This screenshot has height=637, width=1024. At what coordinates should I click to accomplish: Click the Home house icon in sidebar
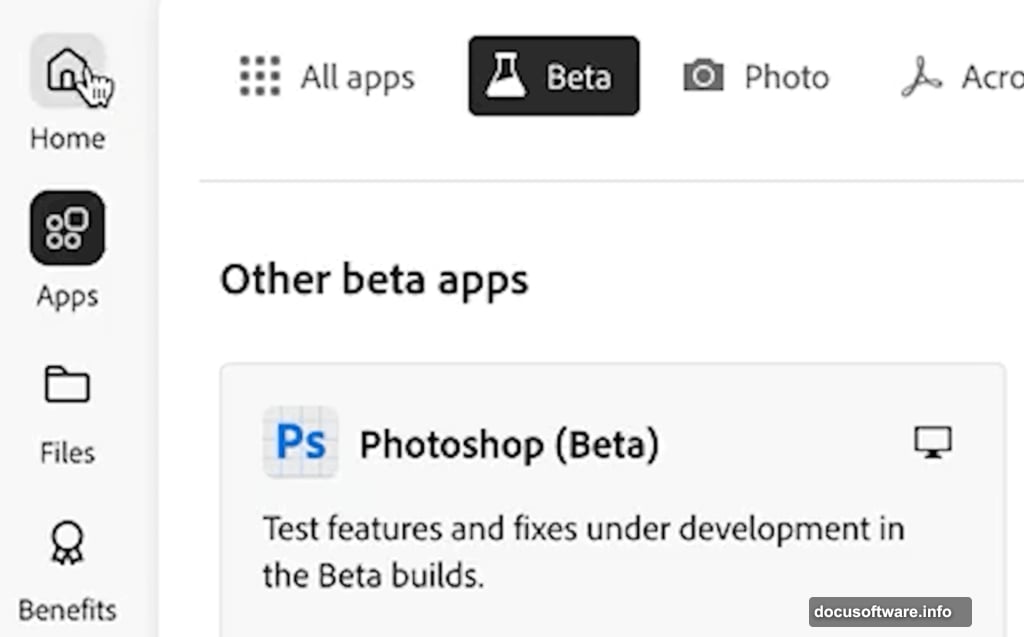66,71
